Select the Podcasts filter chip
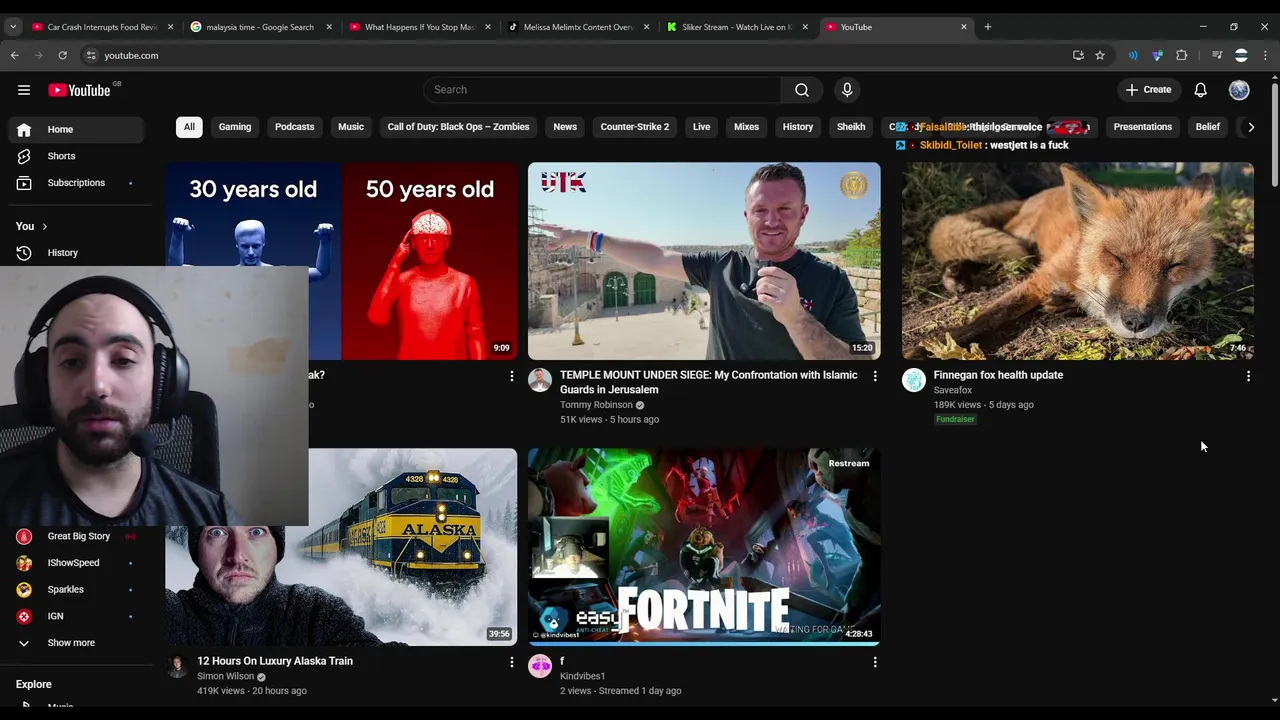This screenshot has width=1280, height=720. point(294,127)
